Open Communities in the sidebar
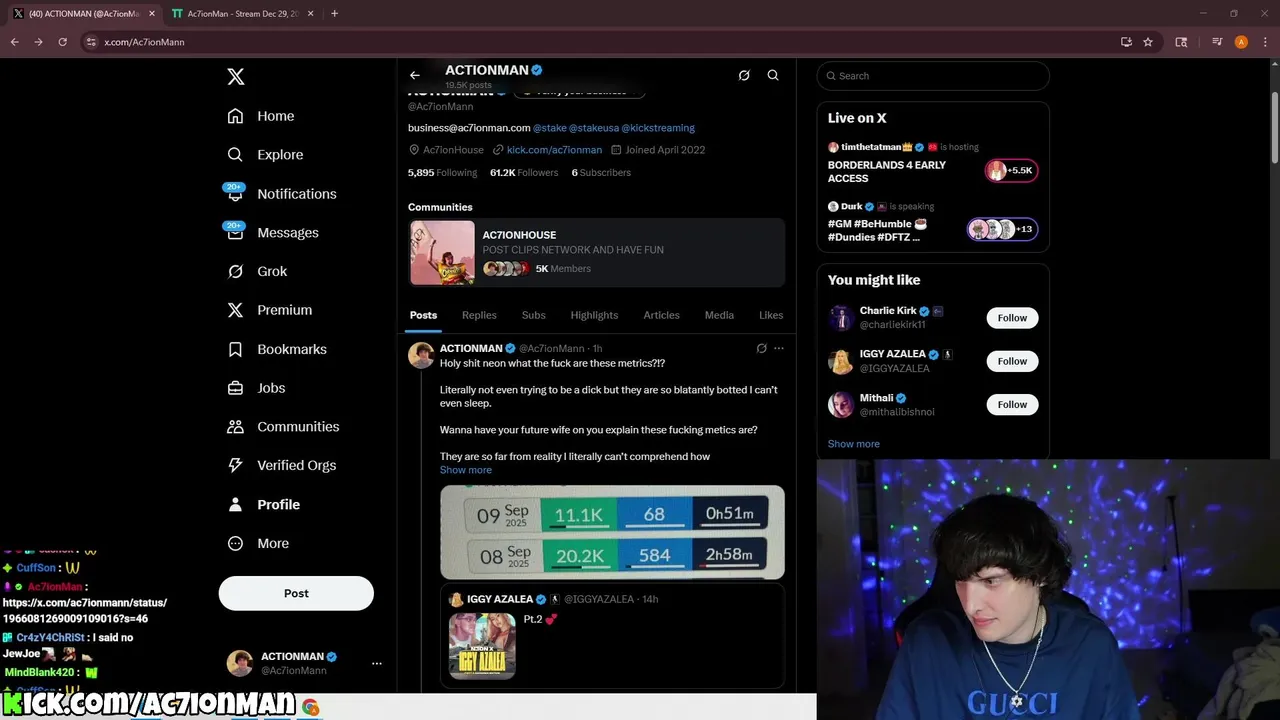 click(x=283, y=426)
